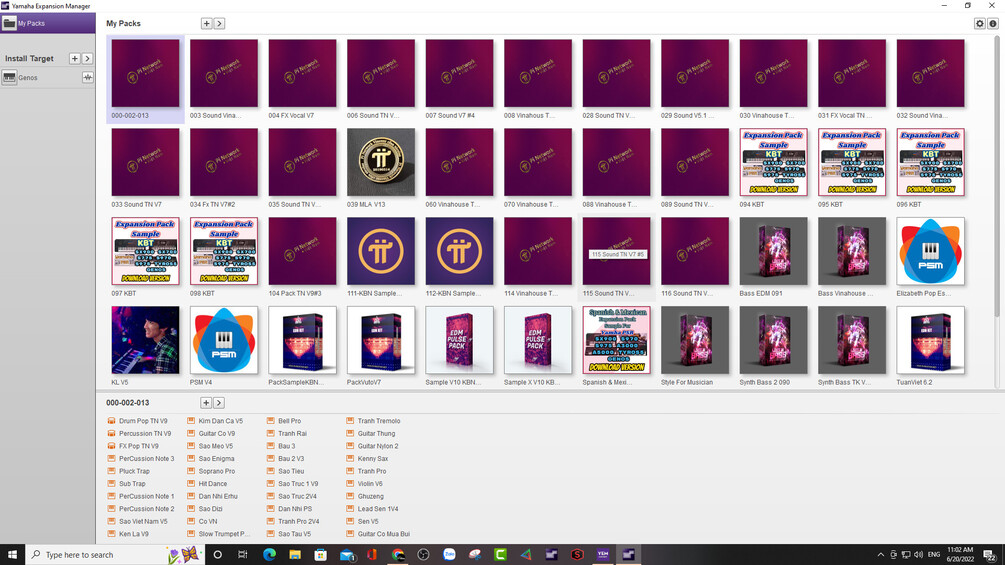Select the Kim Dan Ca V5 voice

point(215,421)
